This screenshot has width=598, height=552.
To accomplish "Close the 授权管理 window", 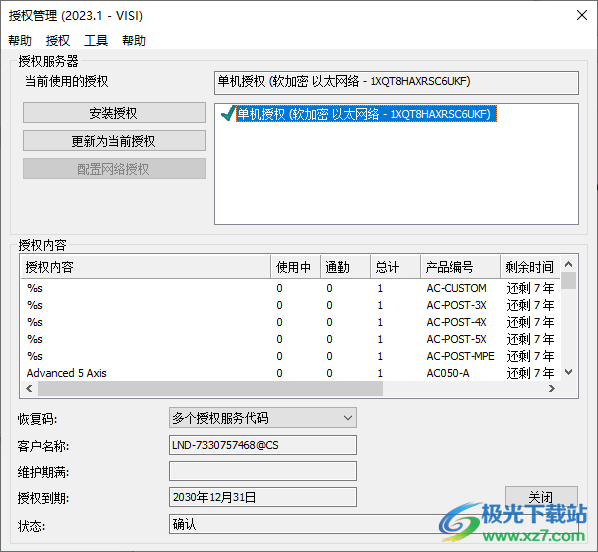I will 582,15.
